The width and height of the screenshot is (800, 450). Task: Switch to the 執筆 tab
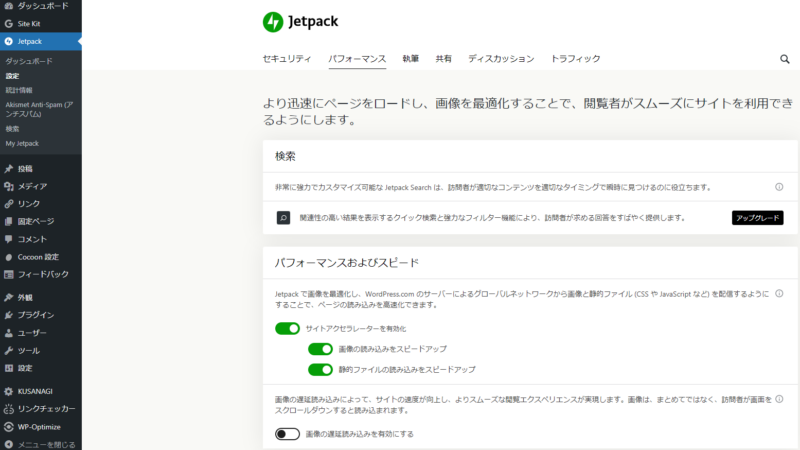click(411, 59)
